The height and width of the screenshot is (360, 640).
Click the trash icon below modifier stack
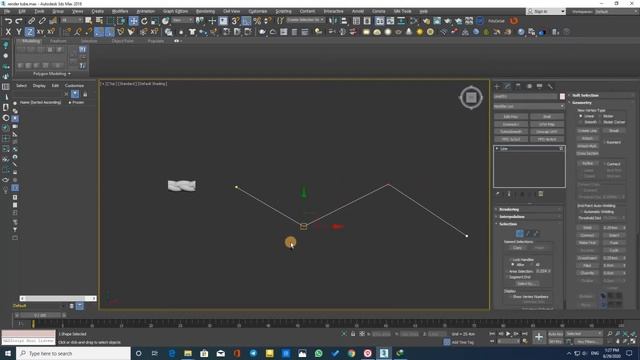540,194
